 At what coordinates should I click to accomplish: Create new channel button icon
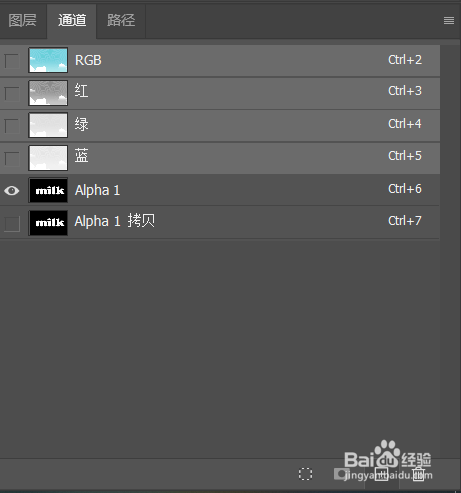click(381, 474)
